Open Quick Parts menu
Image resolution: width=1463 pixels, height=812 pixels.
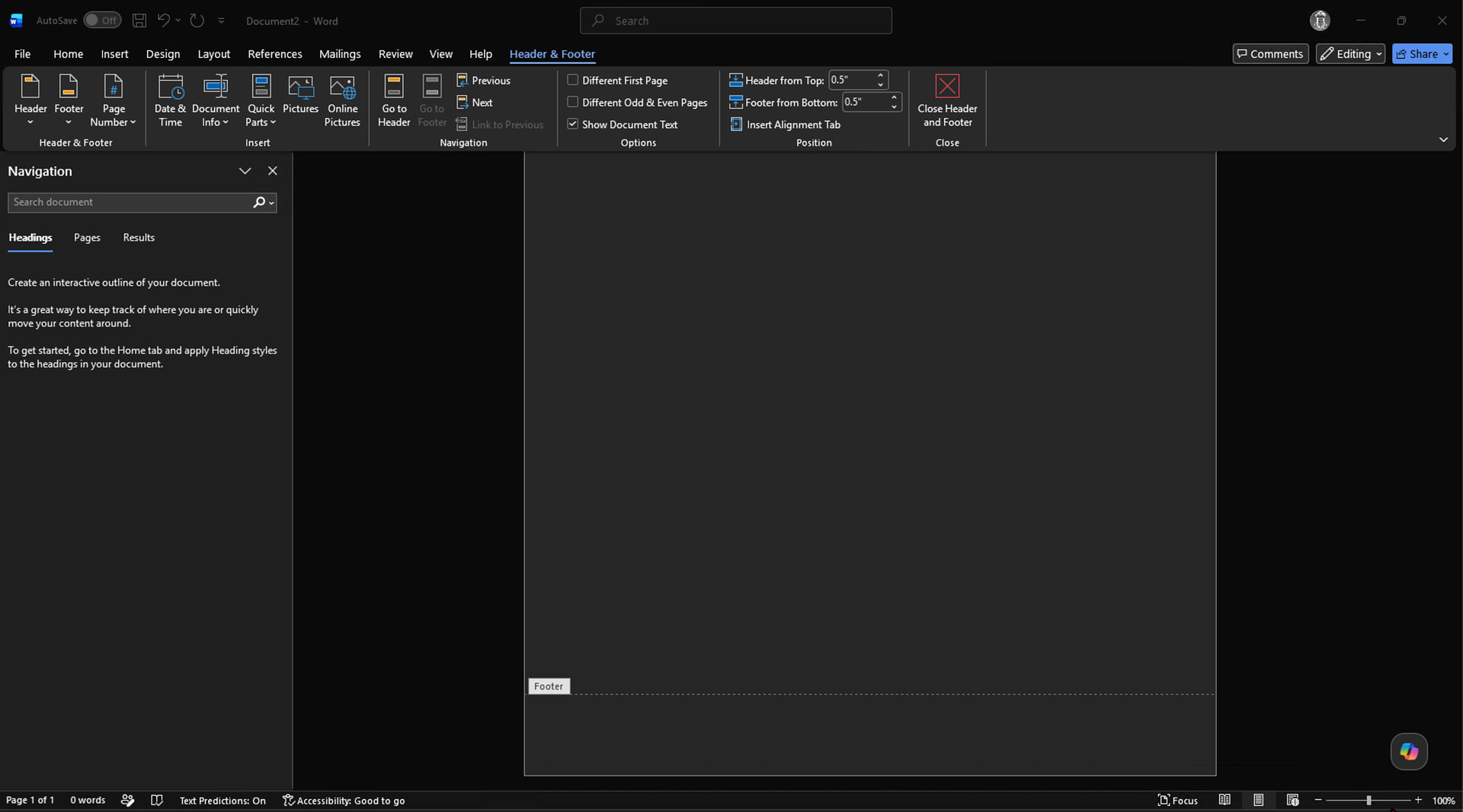coord(261,101)
